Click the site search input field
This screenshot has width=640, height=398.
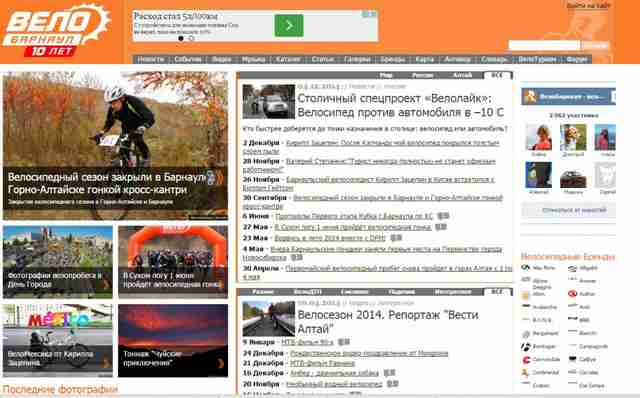tap(544, 45)
